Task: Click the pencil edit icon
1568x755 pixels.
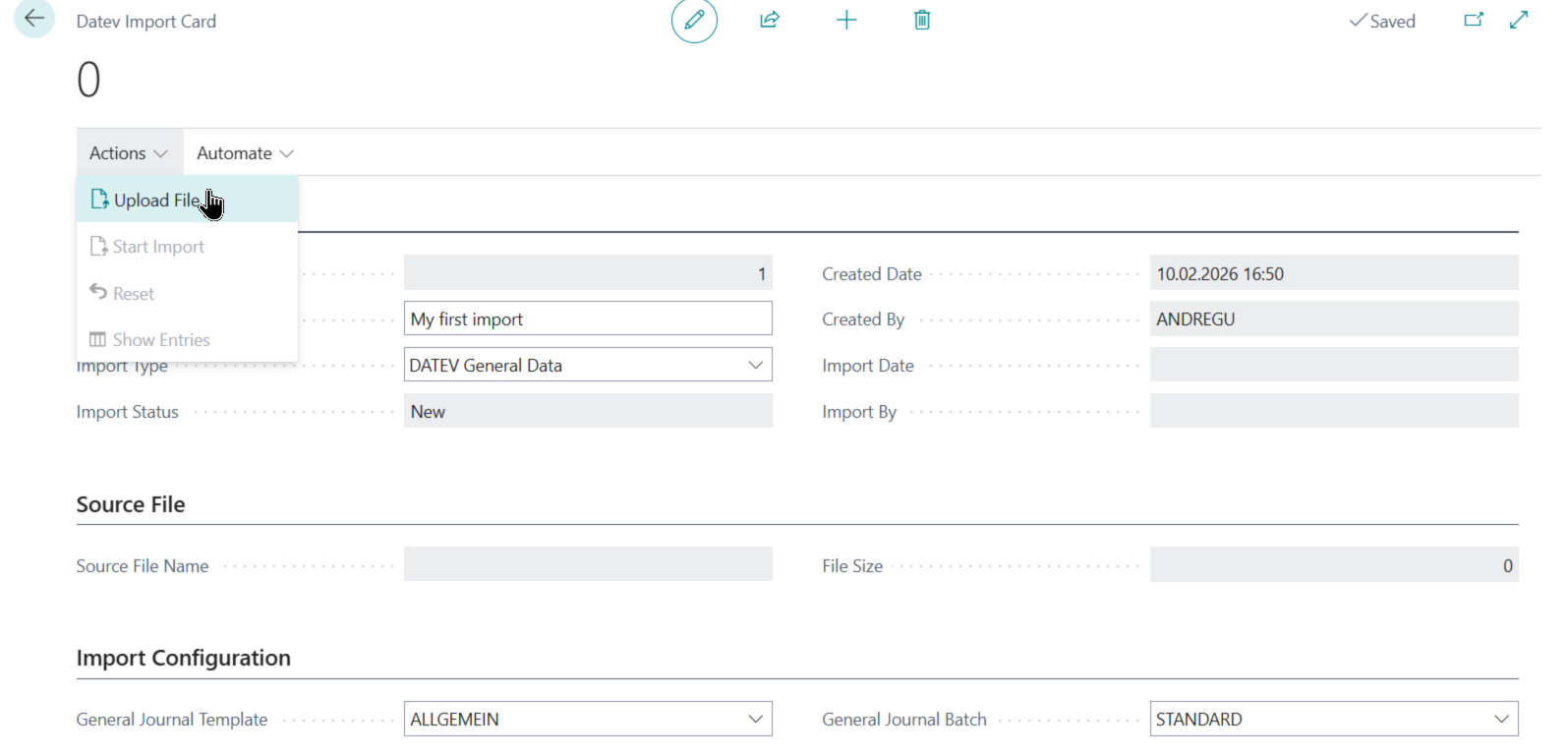Action: tap(694, 21)
